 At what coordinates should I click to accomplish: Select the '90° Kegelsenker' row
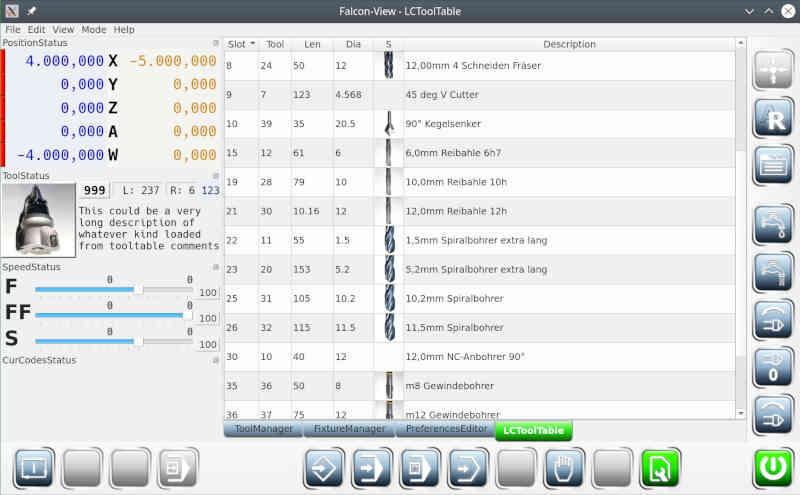tap(480, 124)
